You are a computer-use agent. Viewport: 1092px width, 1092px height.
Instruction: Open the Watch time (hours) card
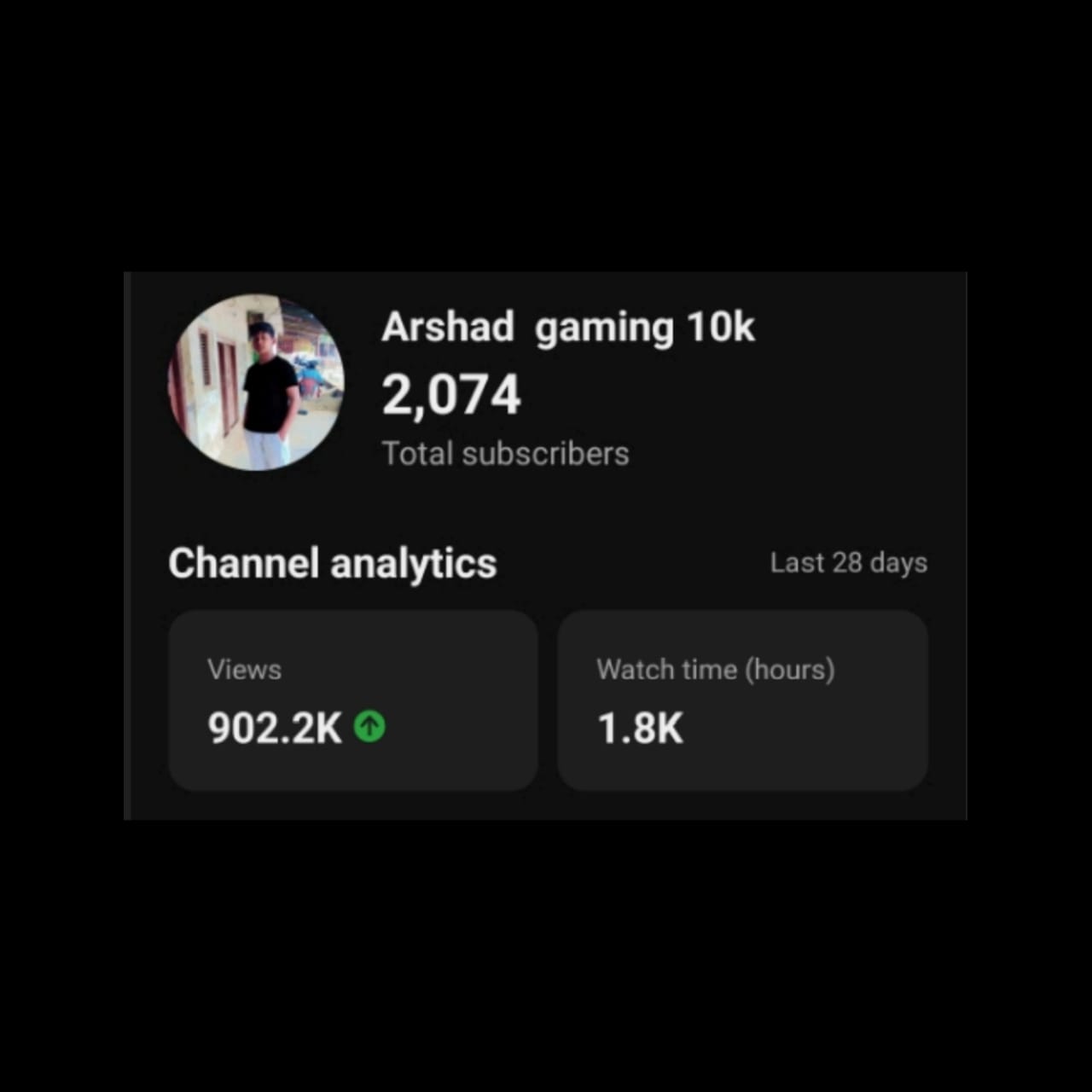click(742, 700)
